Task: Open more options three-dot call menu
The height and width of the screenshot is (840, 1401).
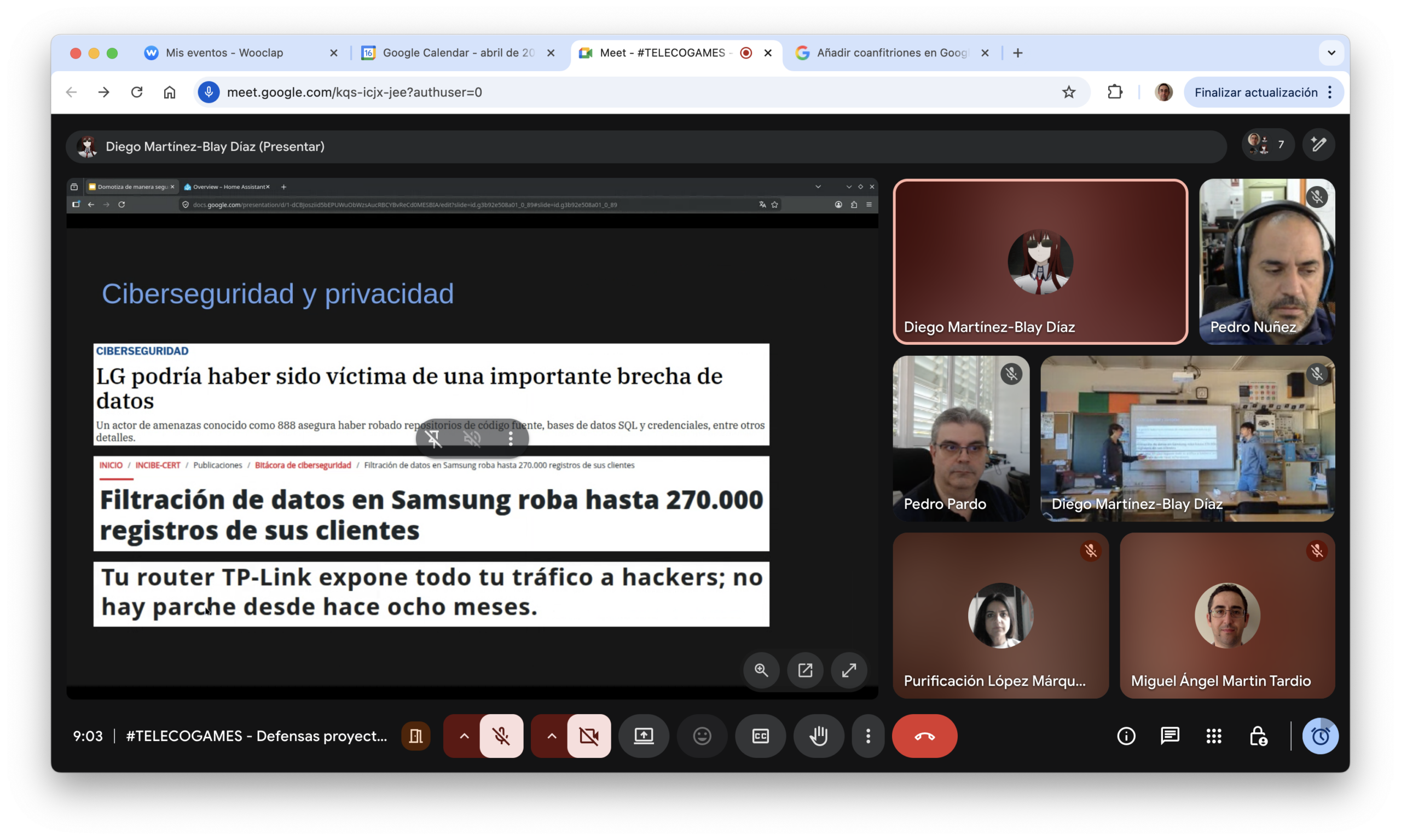Action: point(868,736)
